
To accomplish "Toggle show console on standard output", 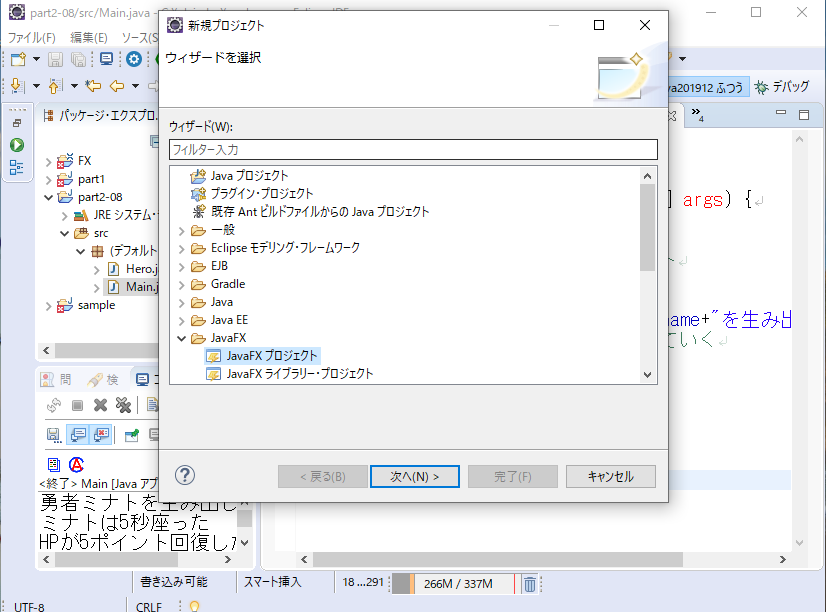I will 78,435.
